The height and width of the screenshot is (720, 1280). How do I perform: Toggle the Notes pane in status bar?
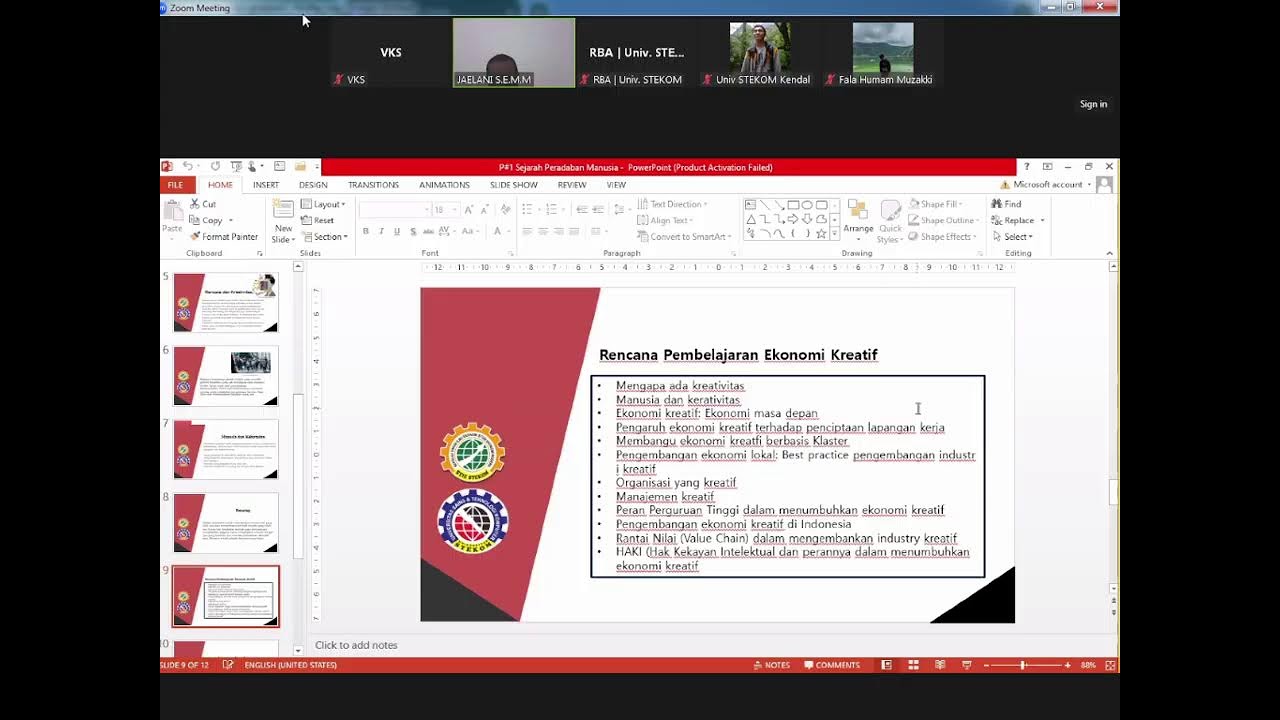[771, 665]
